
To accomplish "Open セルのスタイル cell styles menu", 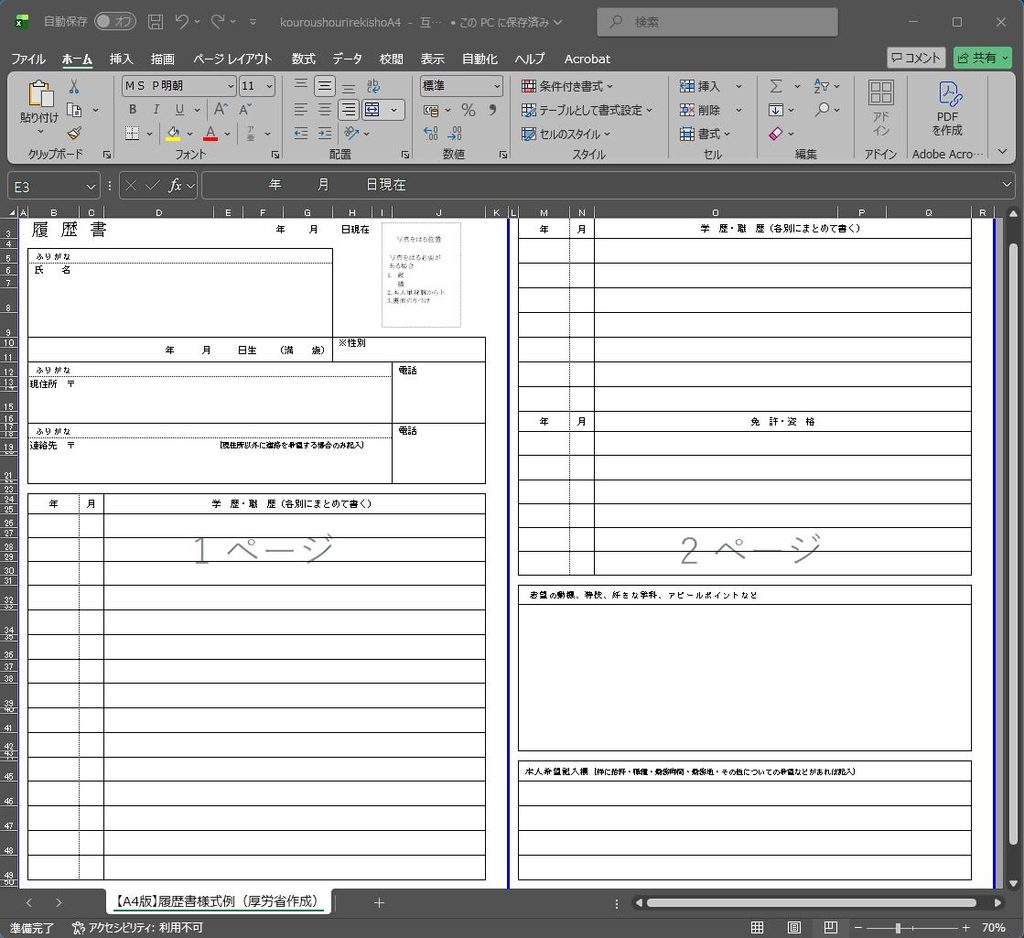I will [x=566, y=134].
